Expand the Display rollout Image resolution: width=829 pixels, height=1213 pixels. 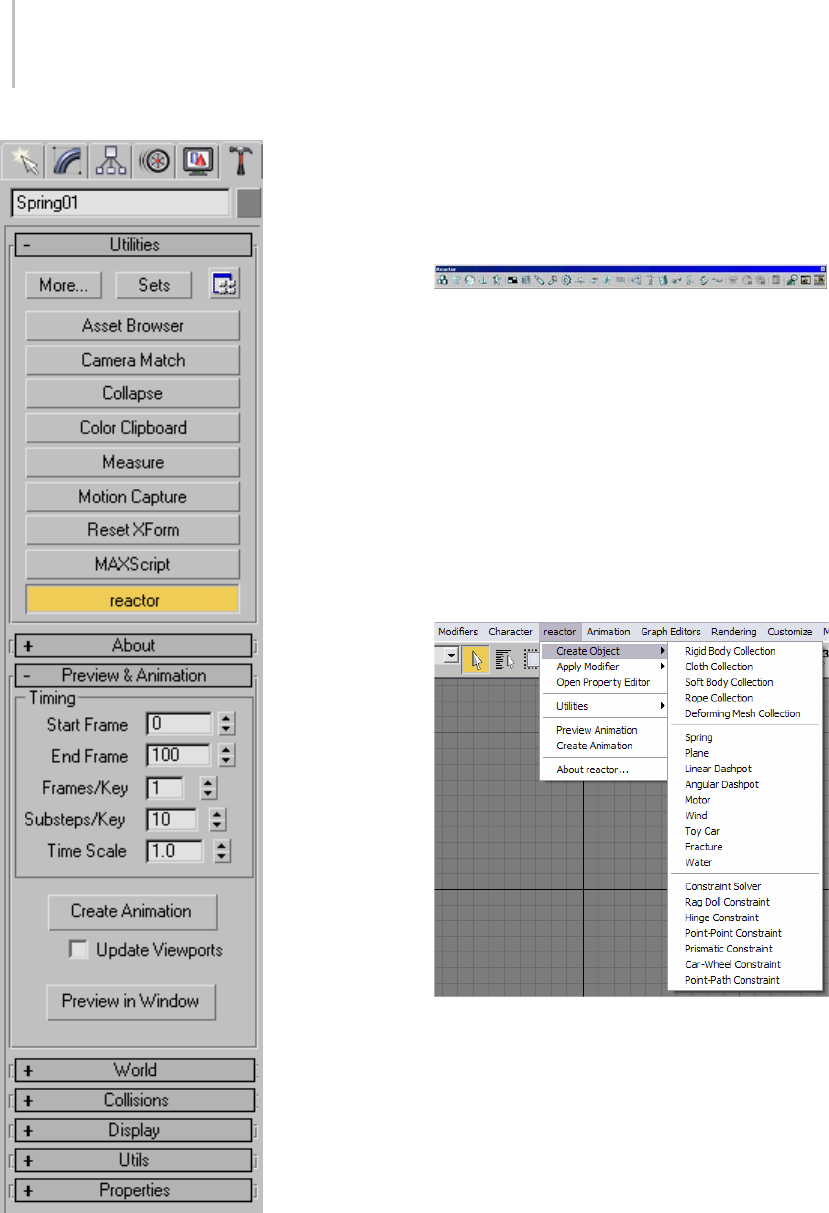click(134, 1130)
